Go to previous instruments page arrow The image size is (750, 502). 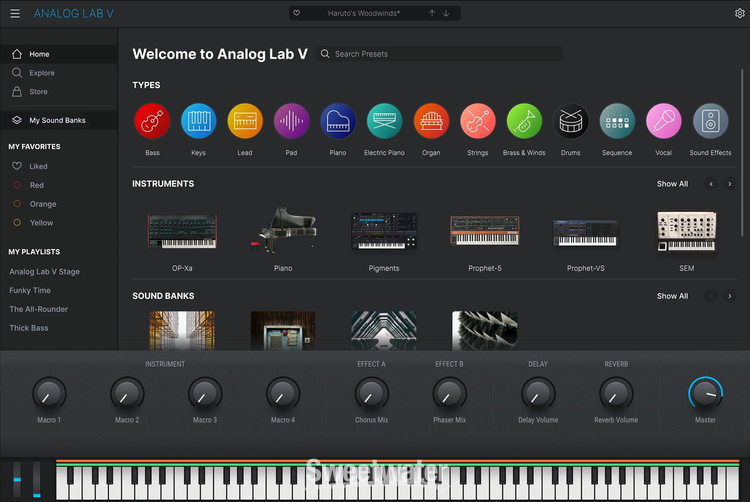(711, 184)
